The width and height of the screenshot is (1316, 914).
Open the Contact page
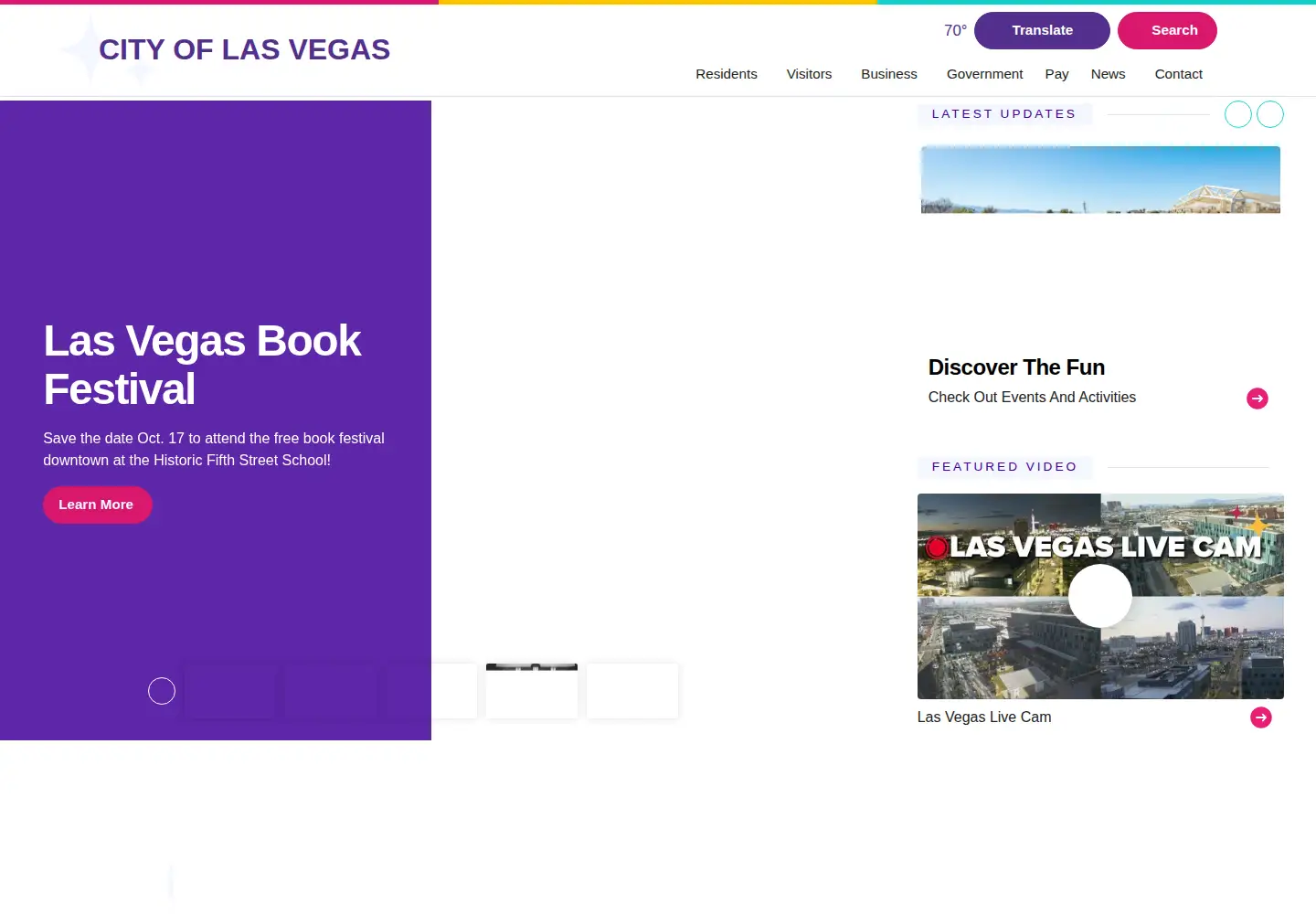click(x=1178, y=74)
